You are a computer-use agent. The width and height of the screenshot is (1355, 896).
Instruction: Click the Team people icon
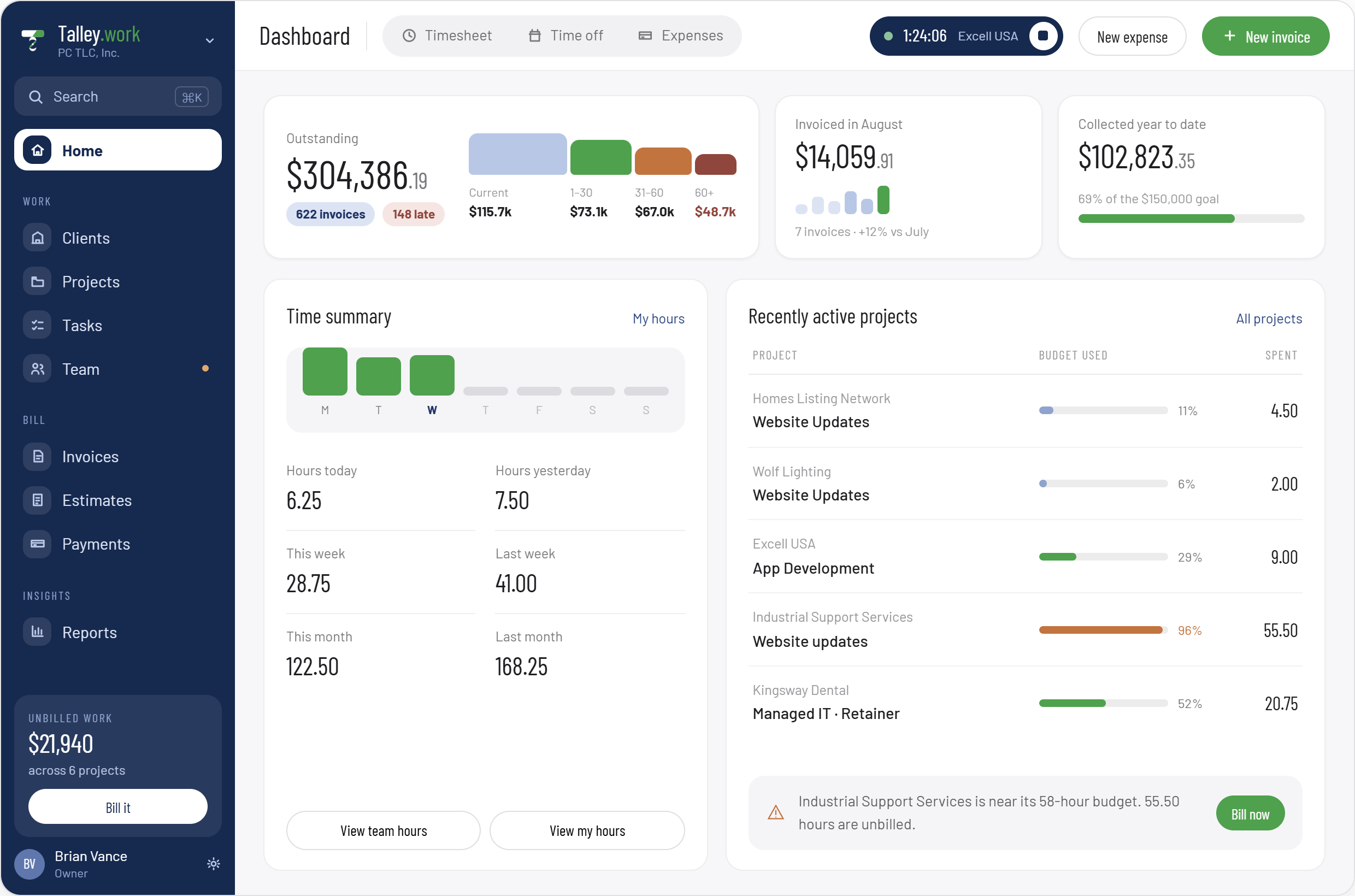click(x=37, y=369)
